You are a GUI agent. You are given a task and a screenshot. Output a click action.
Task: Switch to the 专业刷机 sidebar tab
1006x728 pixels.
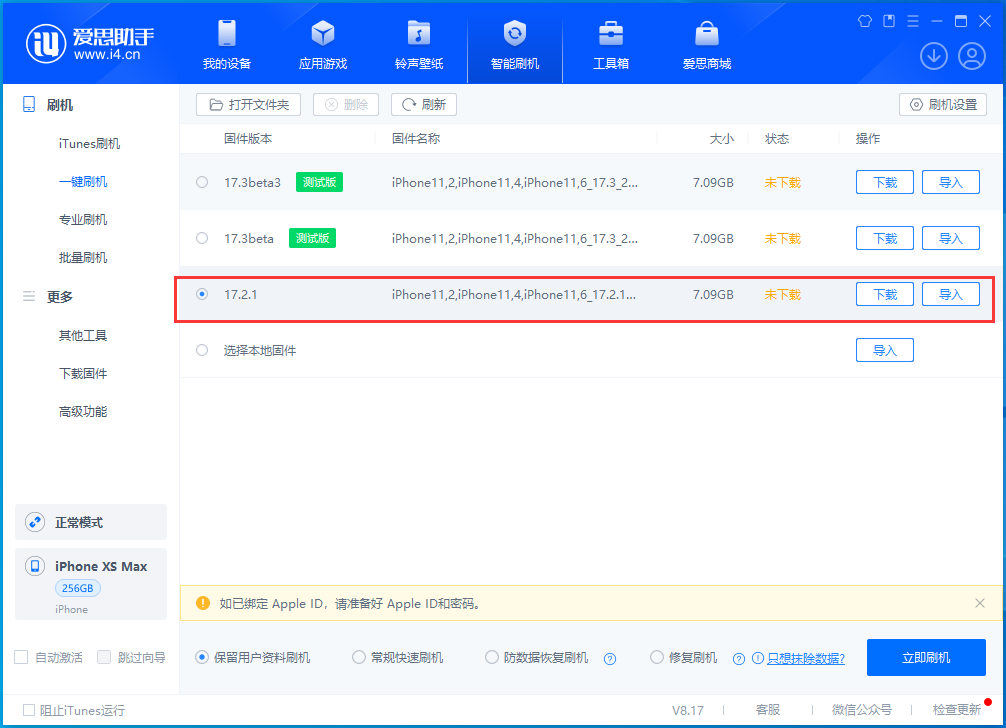coord(82,219)
